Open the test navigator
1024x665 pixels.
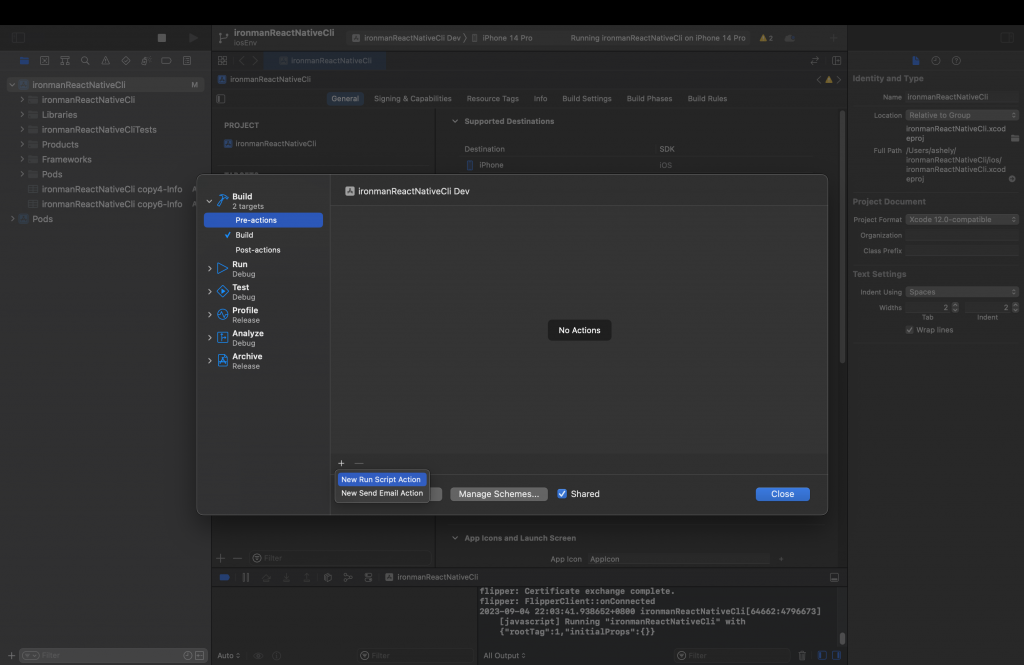pyautogui.click(x=125, y=61)
